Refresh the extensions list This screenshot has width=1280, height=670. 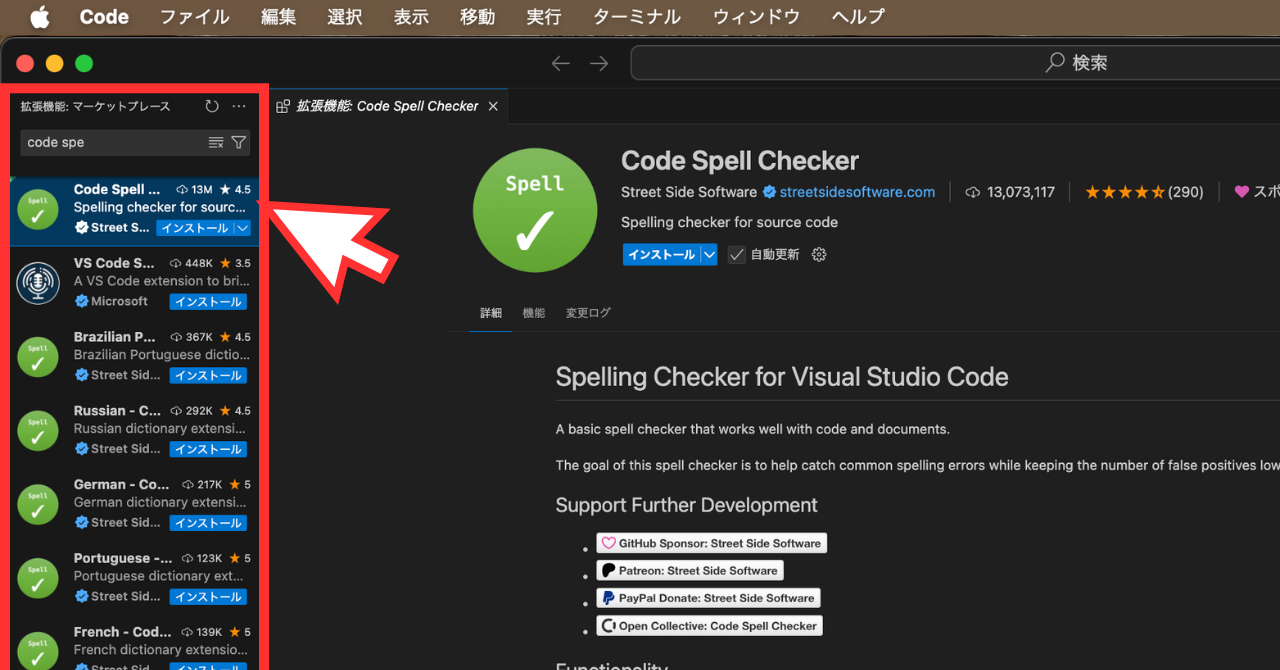click(211, 106)
